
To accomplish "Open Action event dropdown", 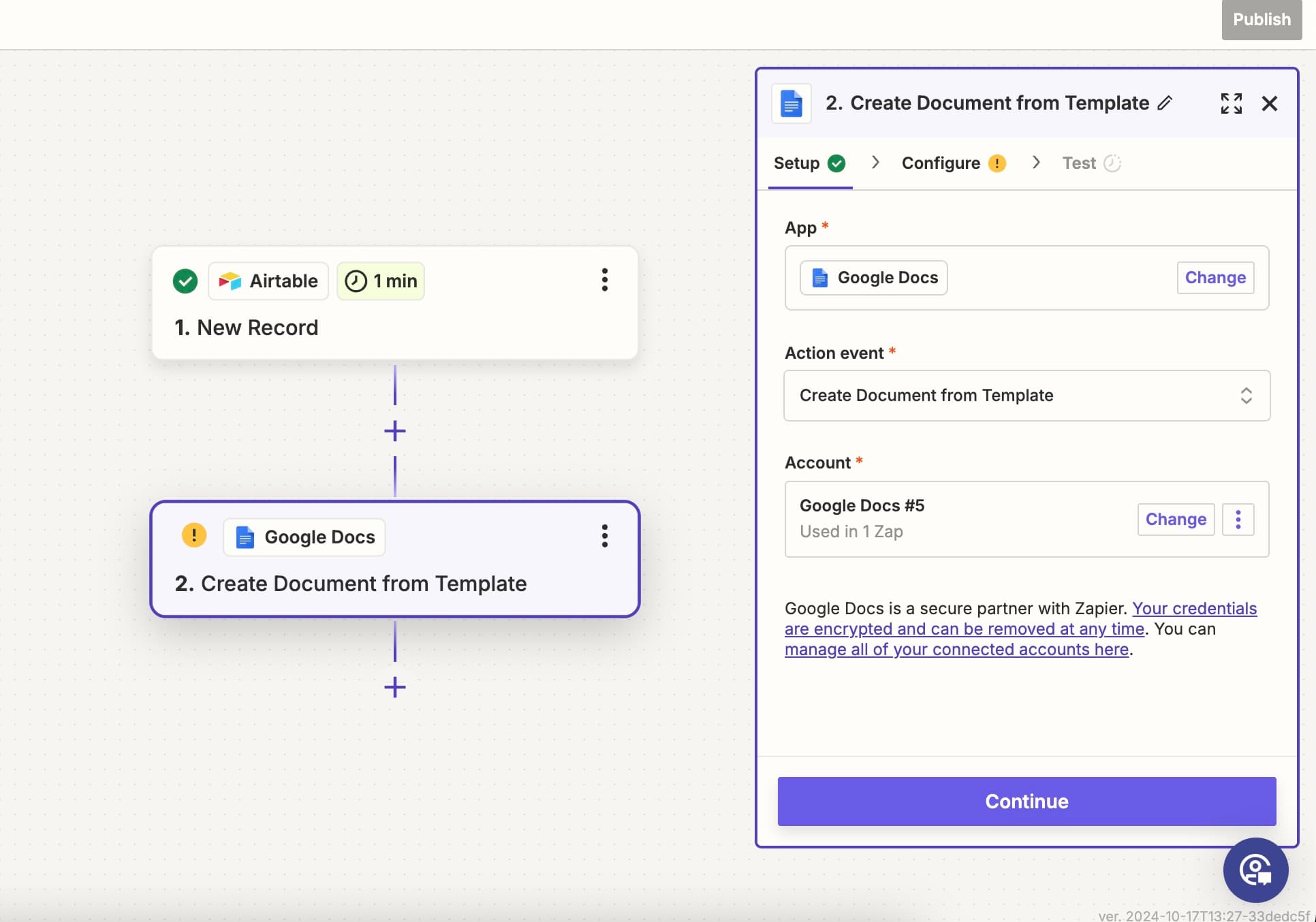I will [x=1027, y=396].
